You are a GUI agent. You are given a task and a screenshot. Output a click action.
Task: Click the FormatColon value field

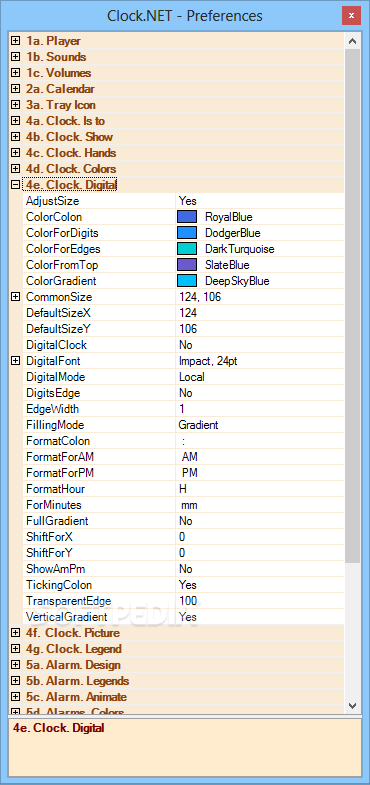coord(260,441)
